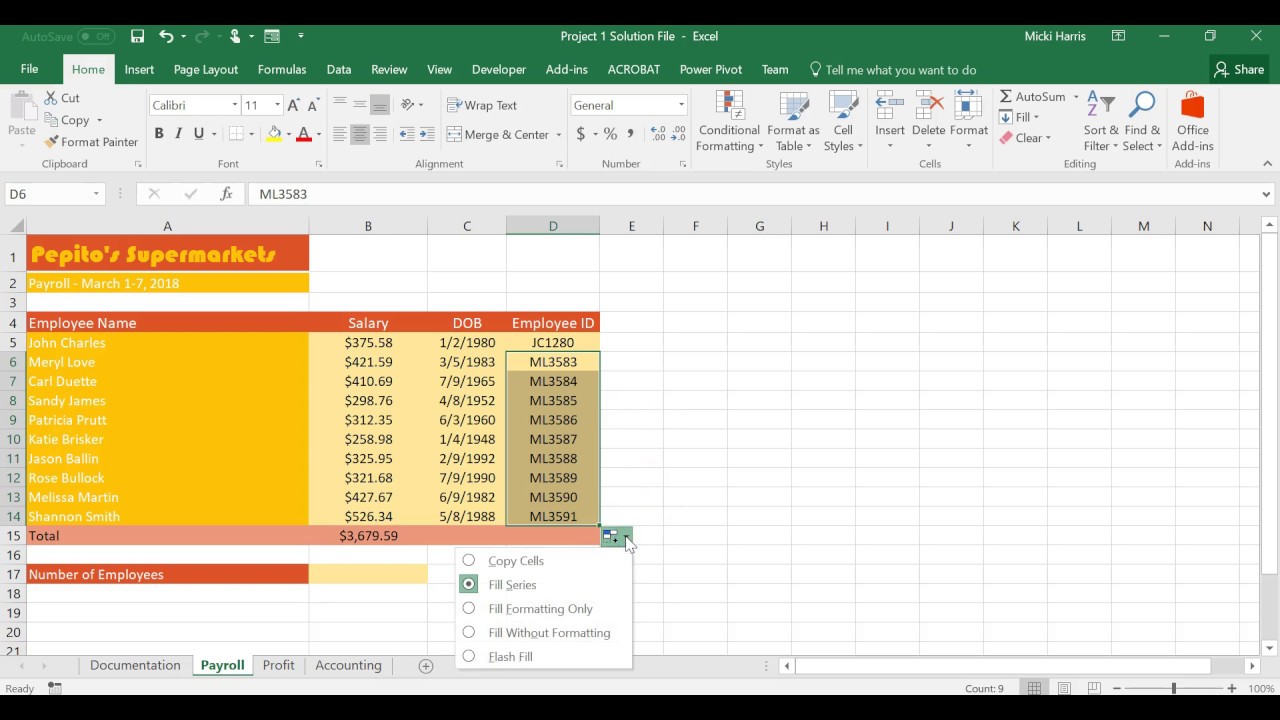Toggle Wrap Text for selected cells

(x=482, y=105)
